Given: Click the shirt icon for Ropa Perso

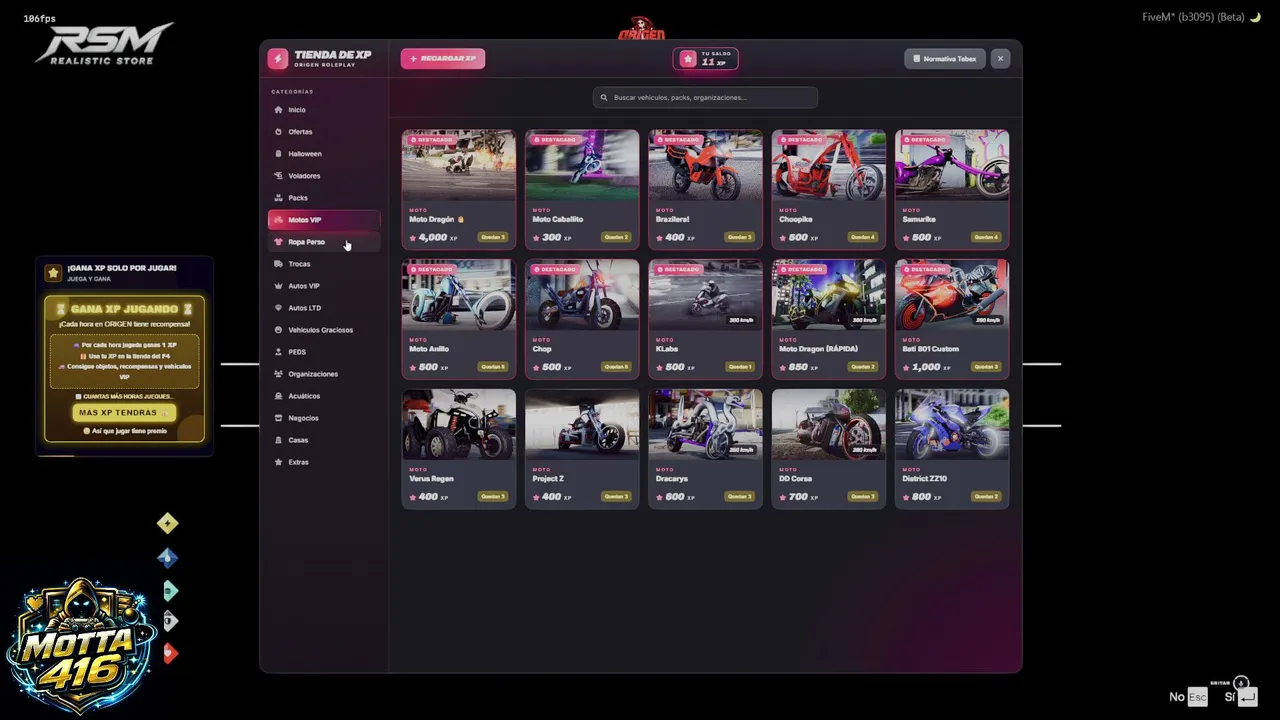Looking at the screenshot, I should tap(278, 242).
